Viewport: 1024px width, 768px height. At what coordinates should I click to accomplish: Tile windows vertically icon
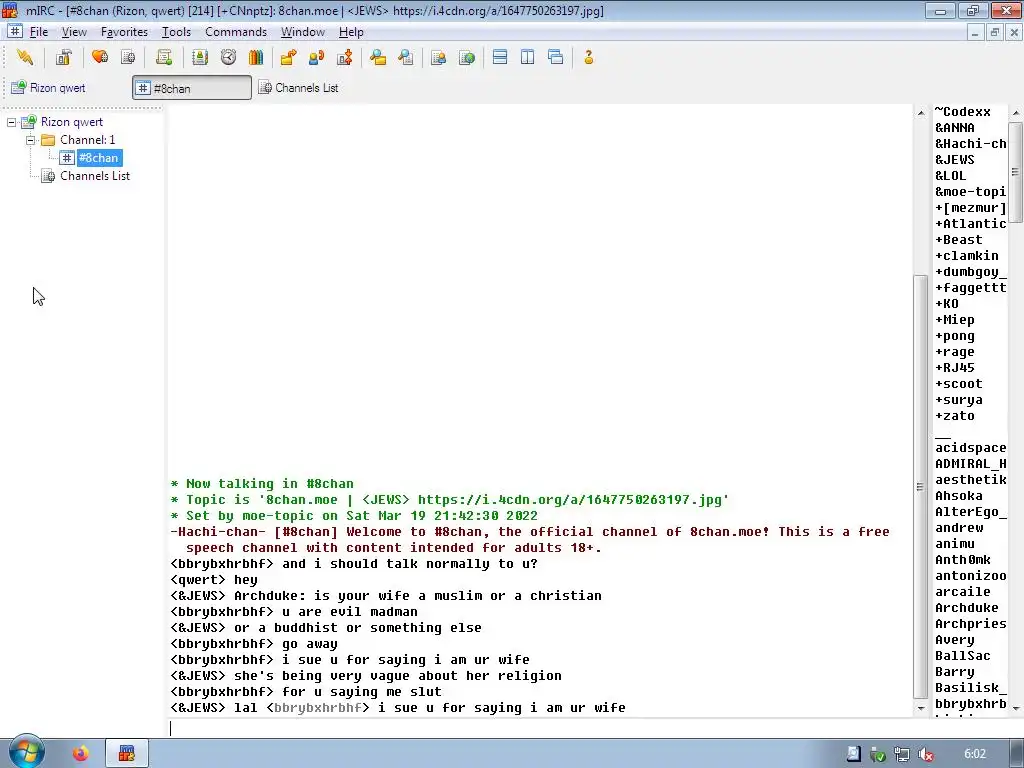[x=528, y=57]
